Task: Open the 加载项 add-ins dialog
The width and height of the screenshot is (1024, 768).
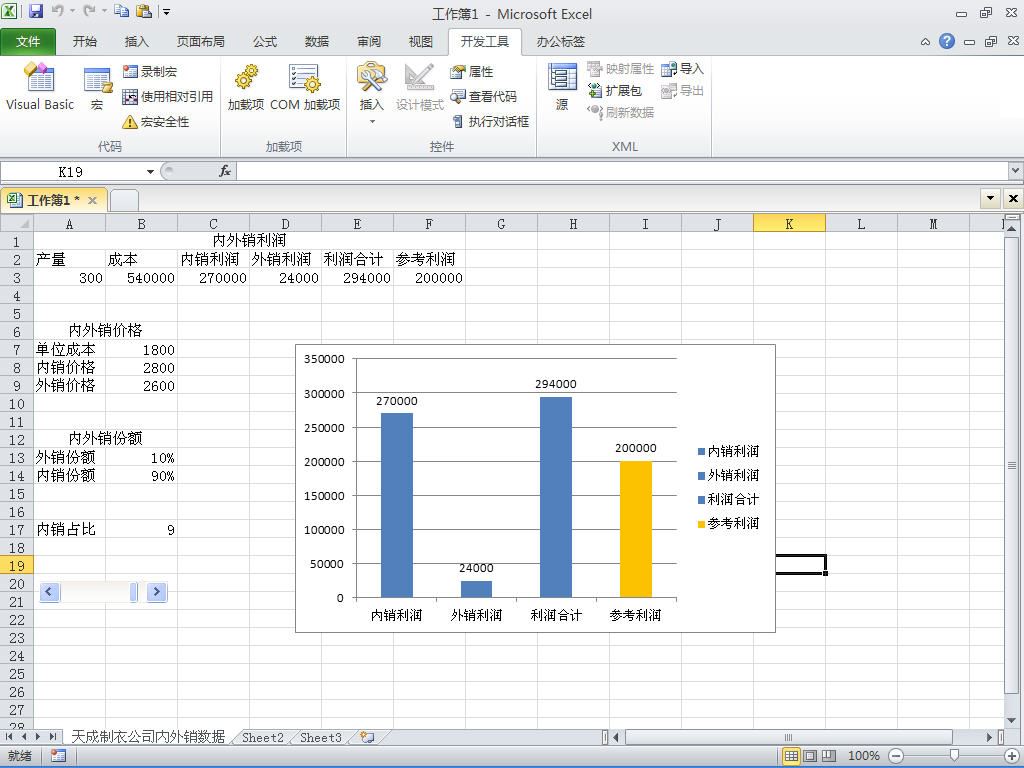Action: coord(246,88)
